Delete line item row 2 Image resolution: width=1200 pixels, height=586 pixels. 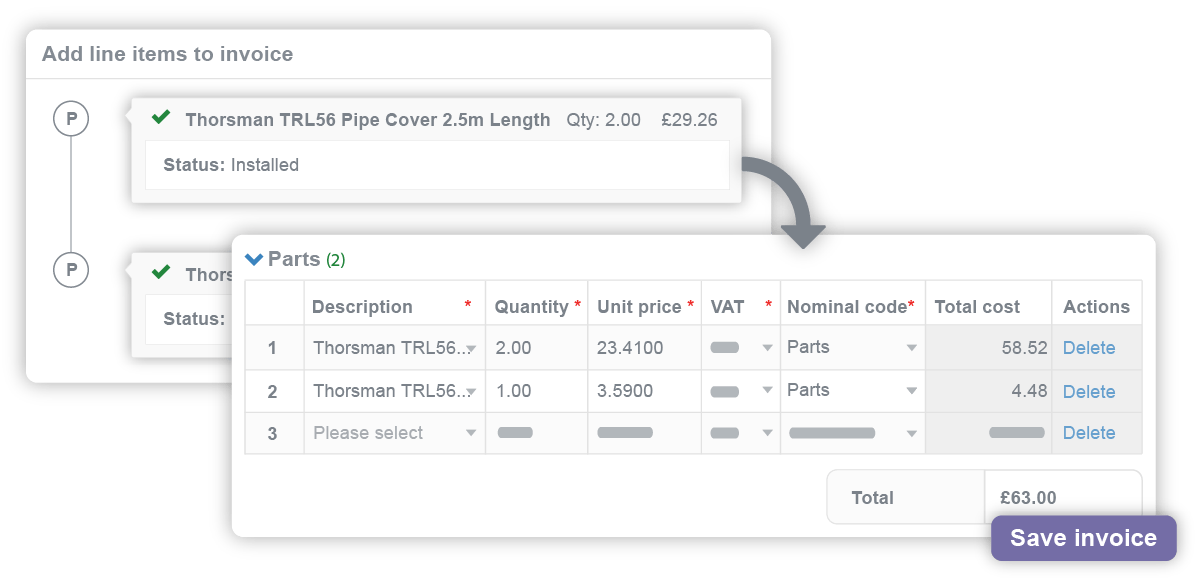(1089, 390)
